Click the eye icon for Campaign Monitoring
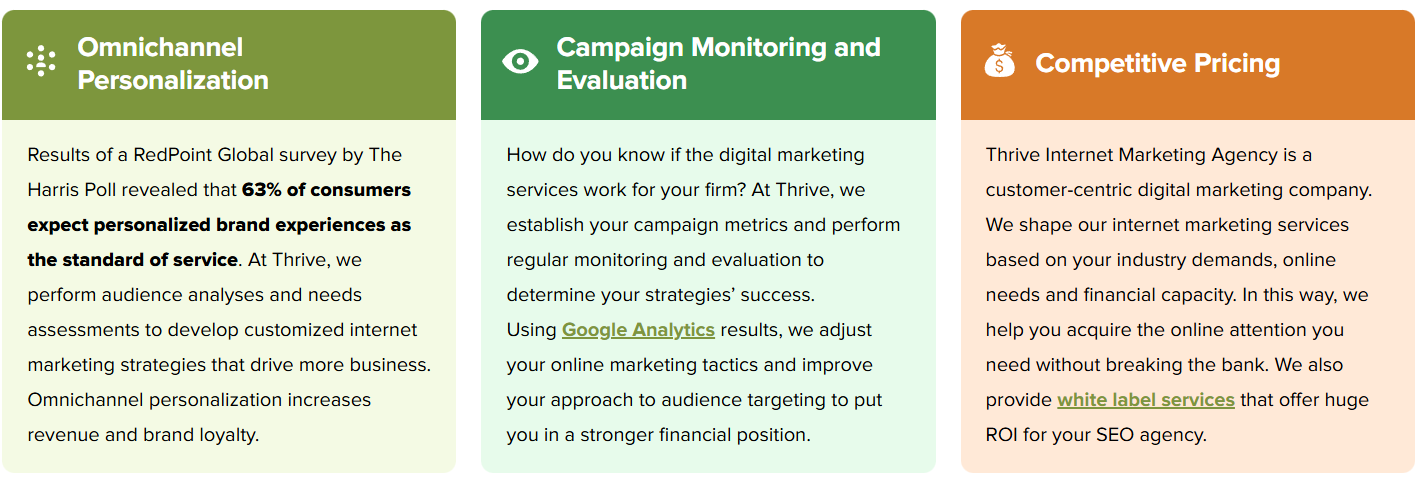Viewport: 1425px width, 480px height. pos(520,62)
